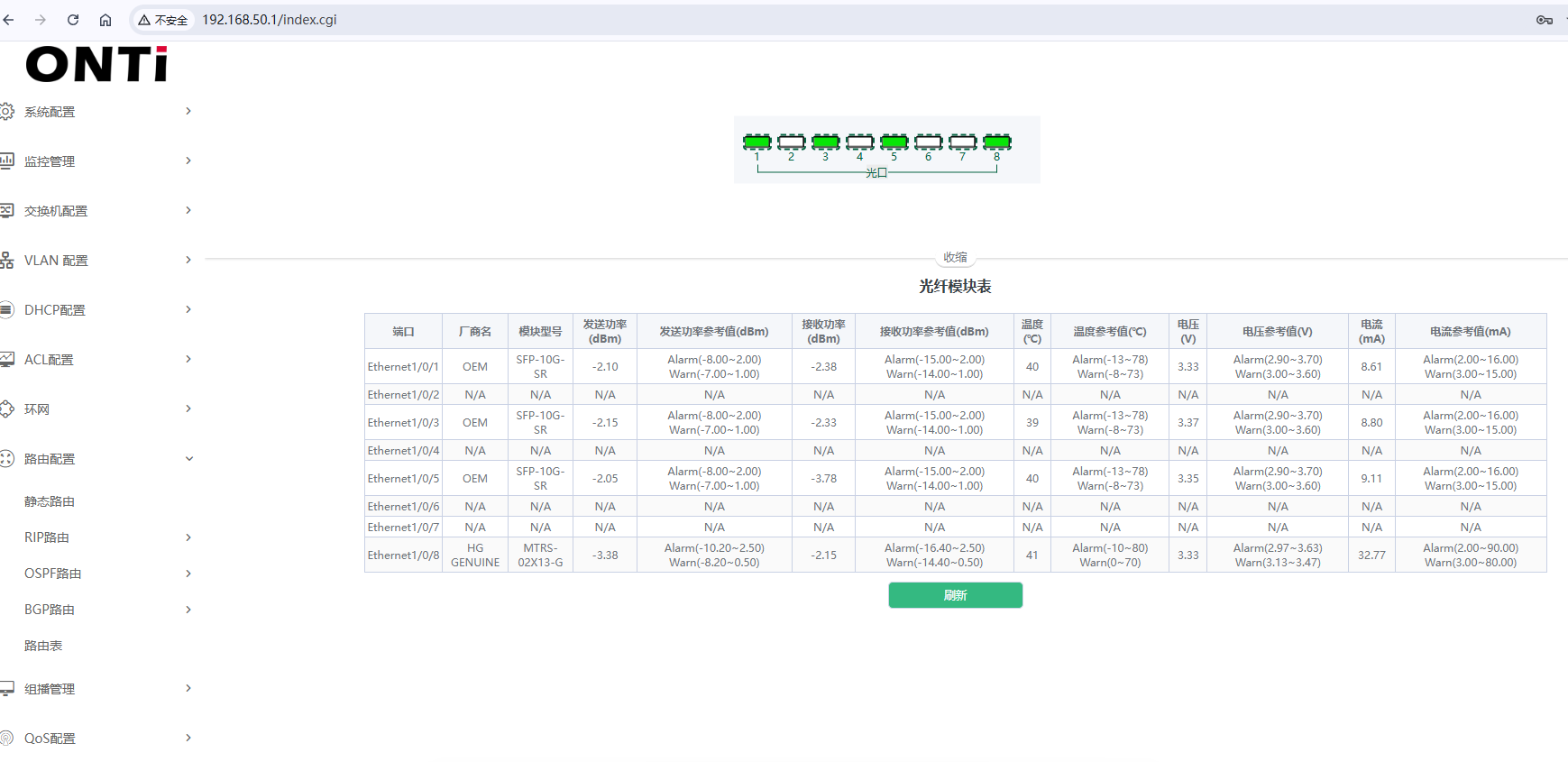
Task: Open the saved password key icon
Action: pyautogui.click(x=1544, y=20)
